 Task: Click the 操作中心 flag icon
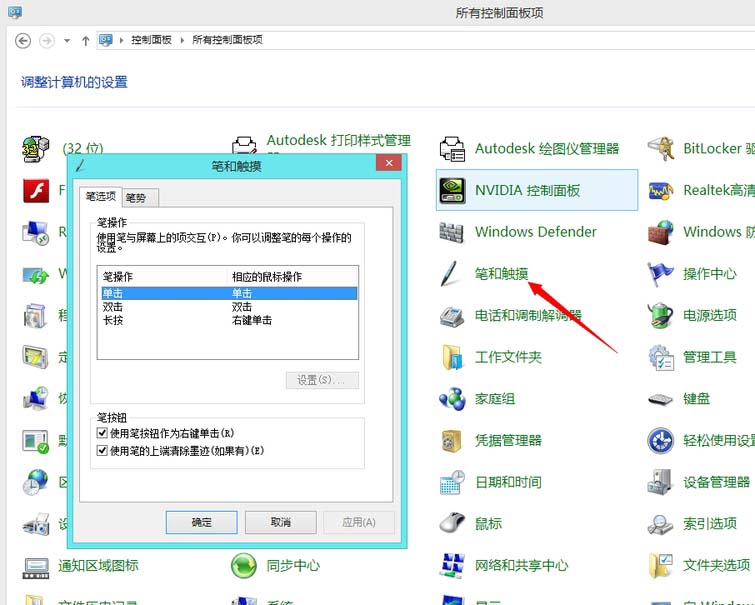click(660, 274)
